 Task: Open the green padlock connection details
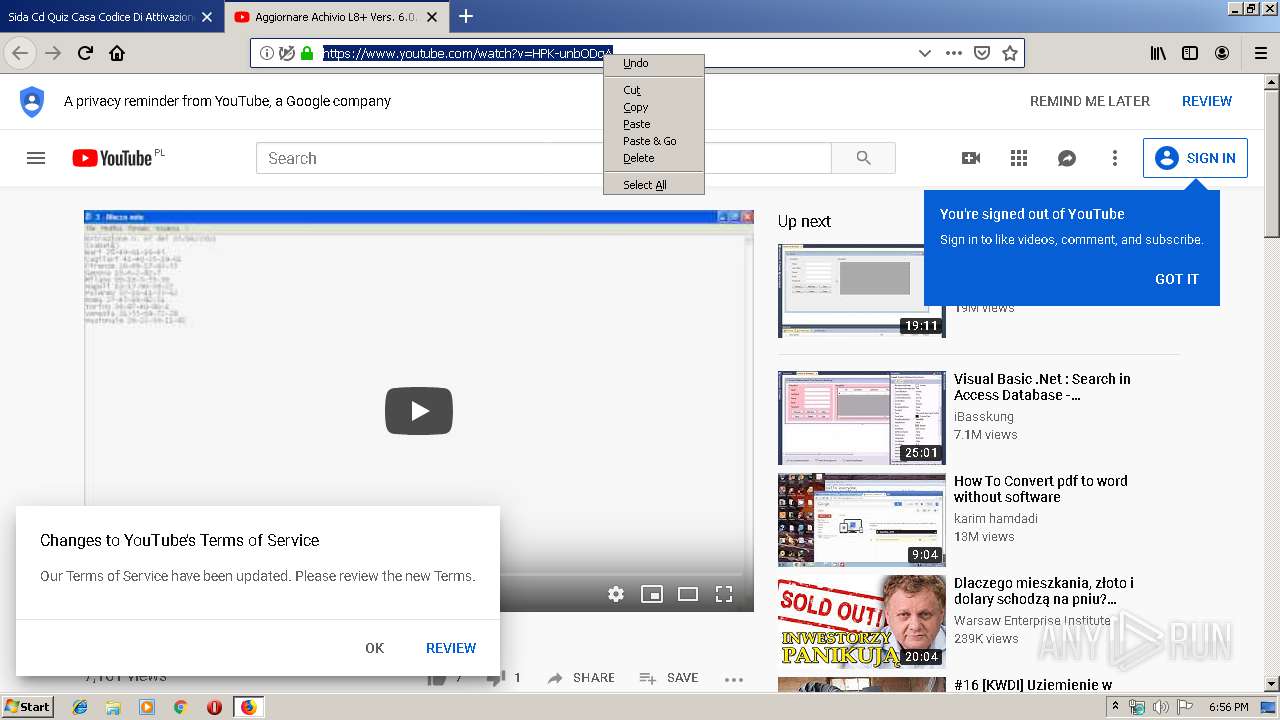[307, 53]
